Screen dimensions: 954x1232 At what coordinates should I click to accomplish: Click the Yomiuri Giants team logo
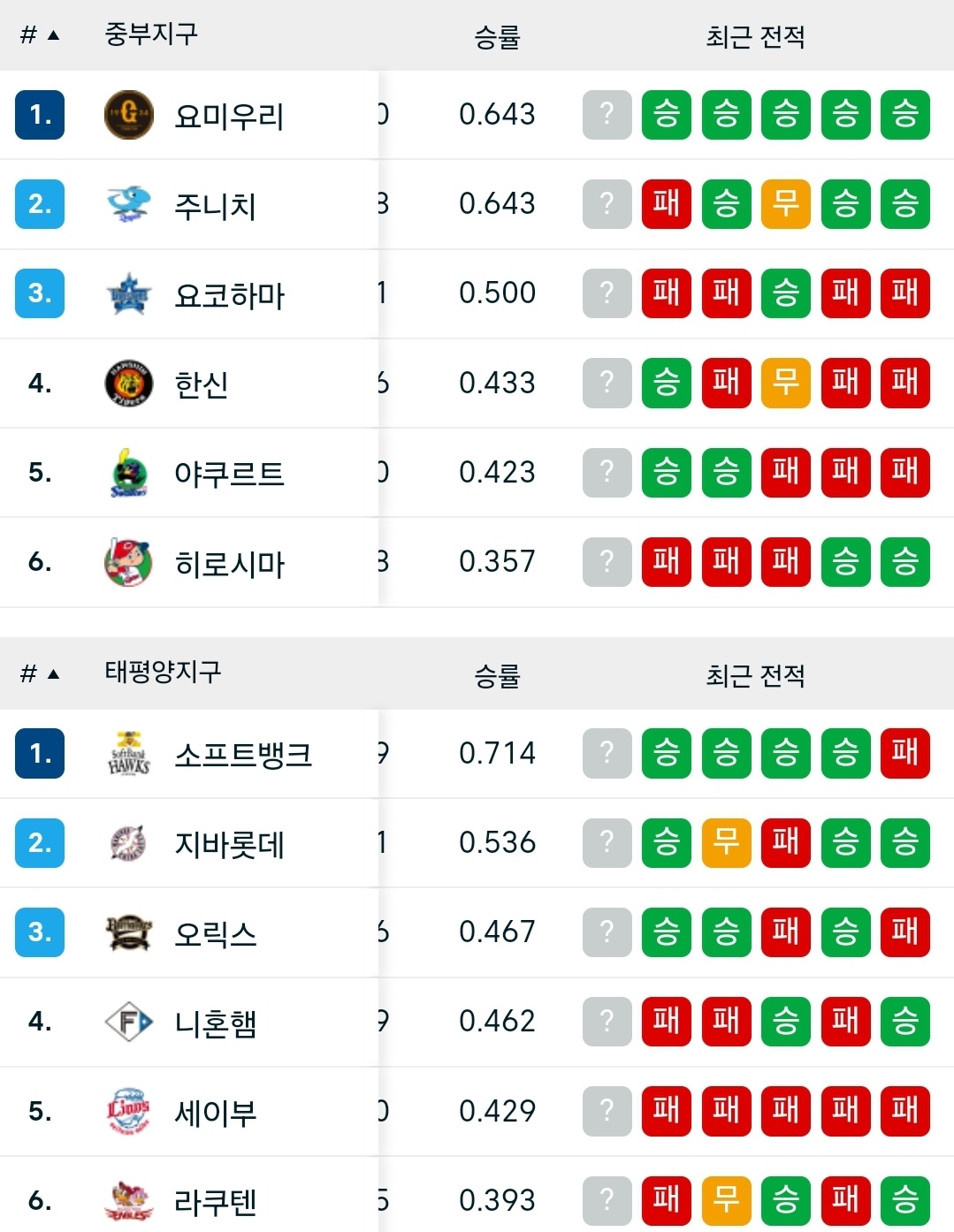(129, 115)
